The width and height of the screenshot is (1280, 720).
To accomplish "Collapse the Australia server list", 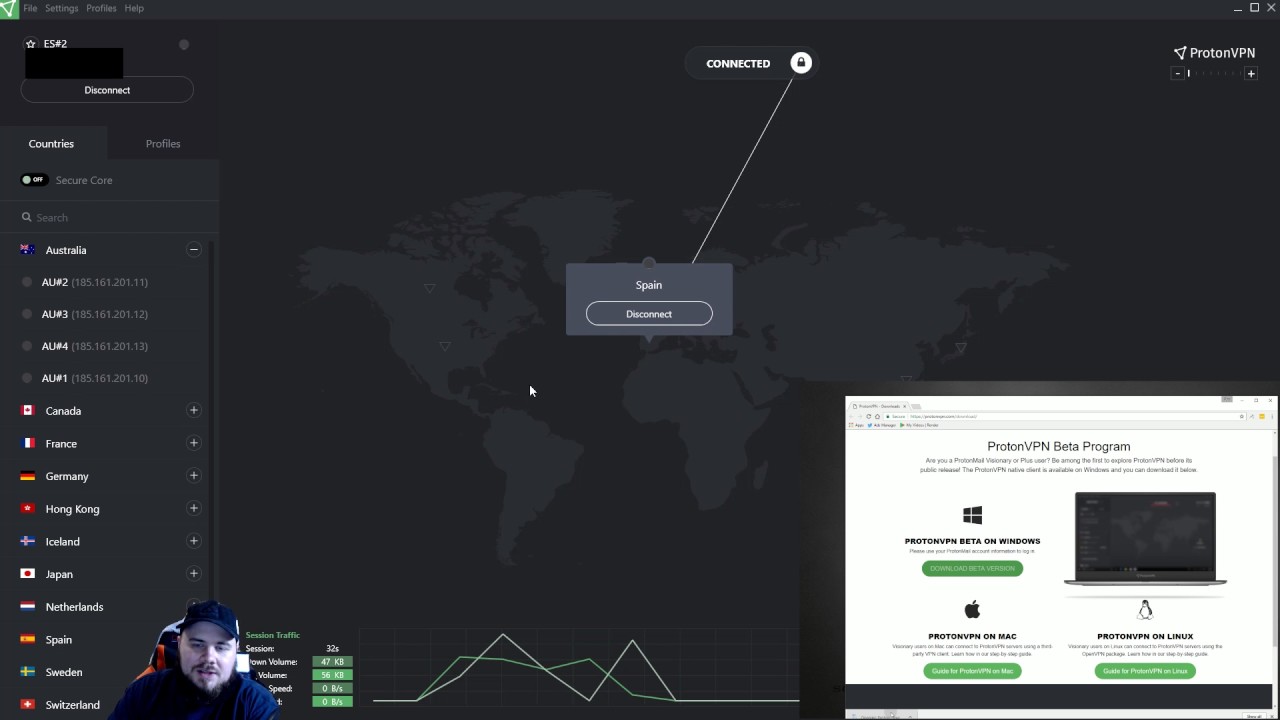I will pyautogui.click(x=194, y=250).
